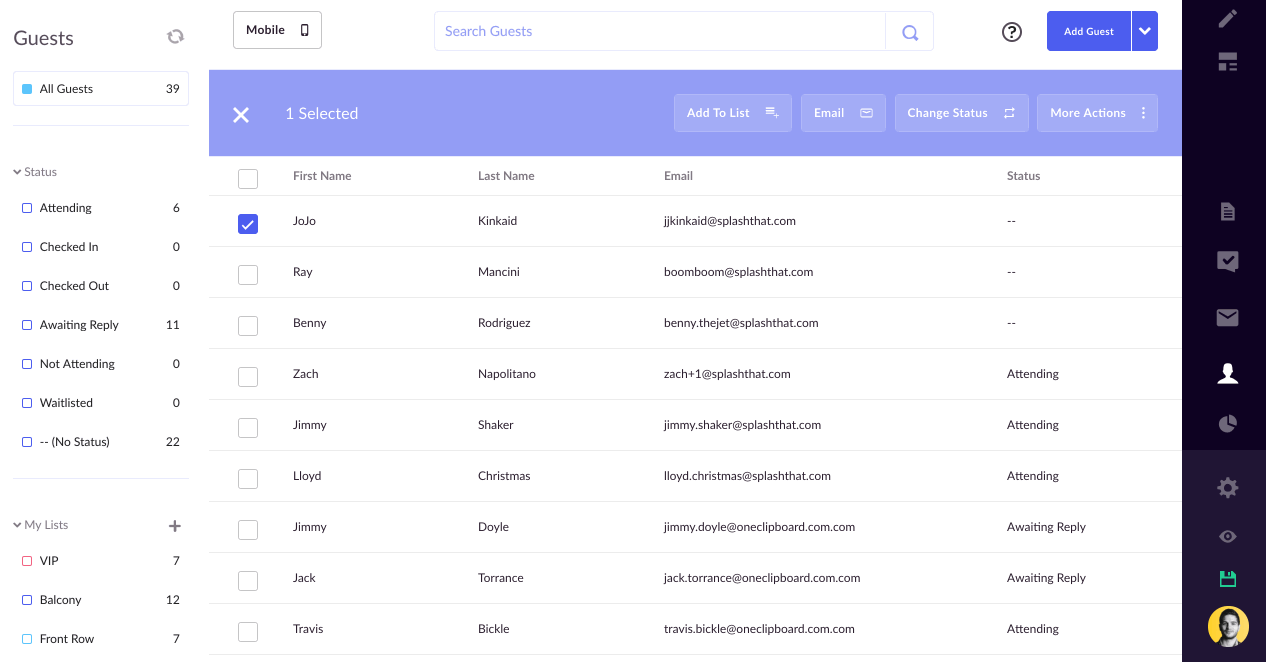Collapse the My Lists section

pos(41,525)
